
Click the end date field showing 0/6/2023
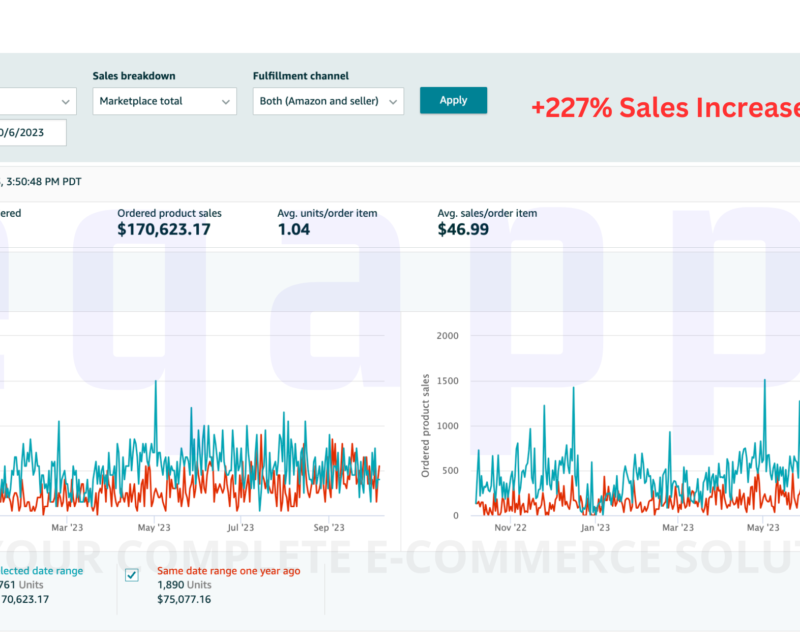(32, 133)
